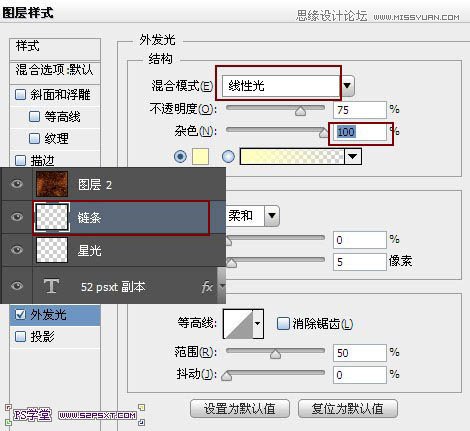Select layer named 星光
The image size is (470, 431).
click(89, 250)
